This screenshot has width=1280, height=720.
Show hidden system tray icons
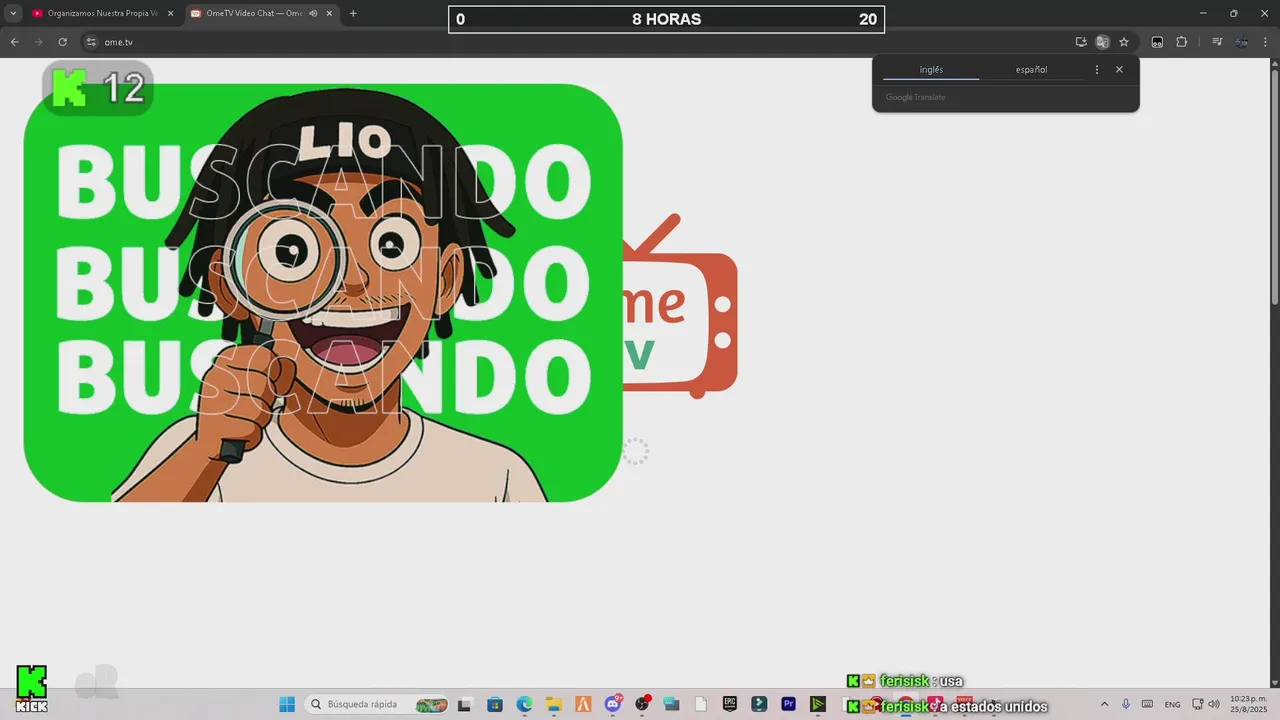[1104, 704]
